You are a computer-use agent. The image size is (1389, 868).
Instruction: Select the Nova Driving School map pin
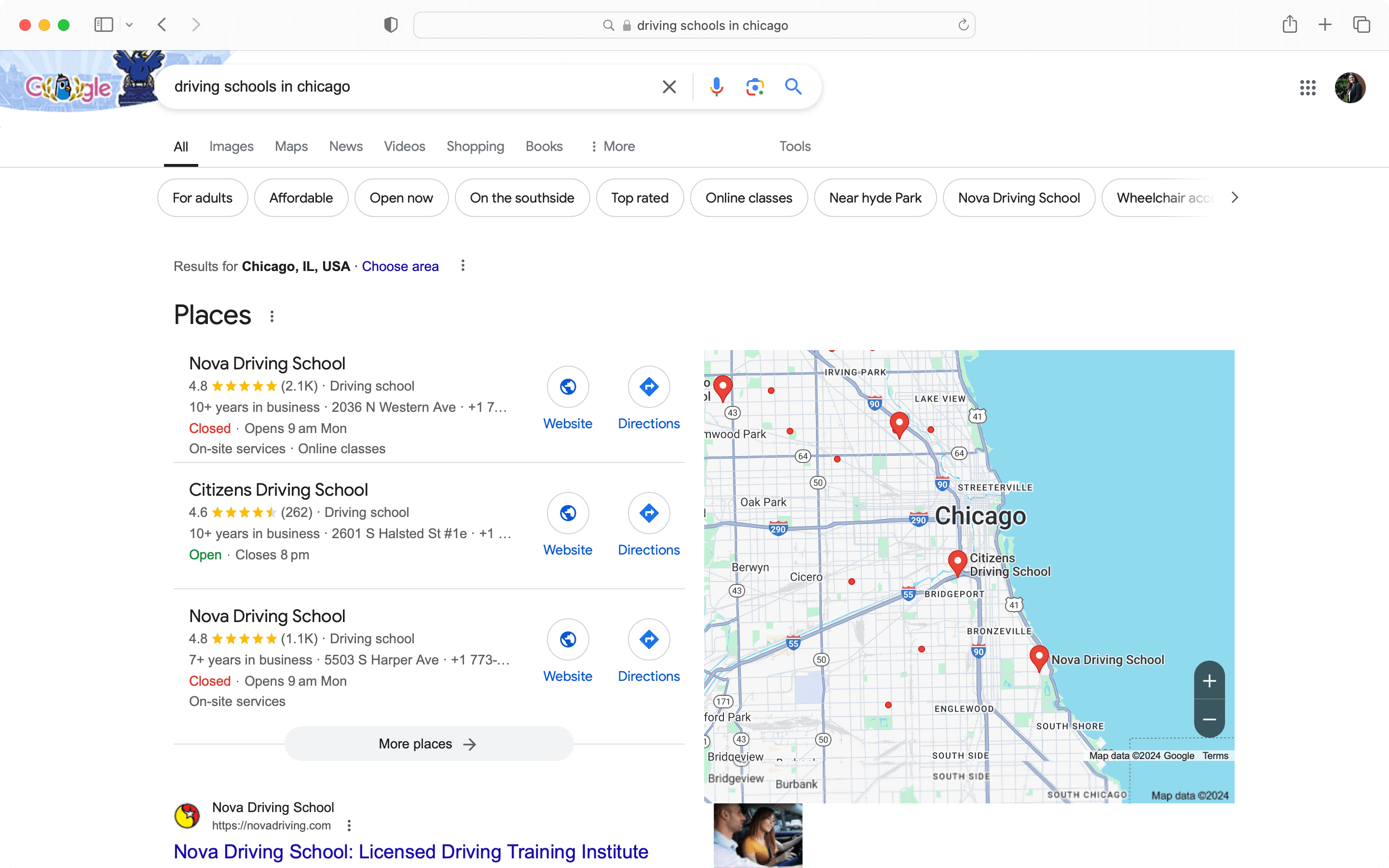1039,658
